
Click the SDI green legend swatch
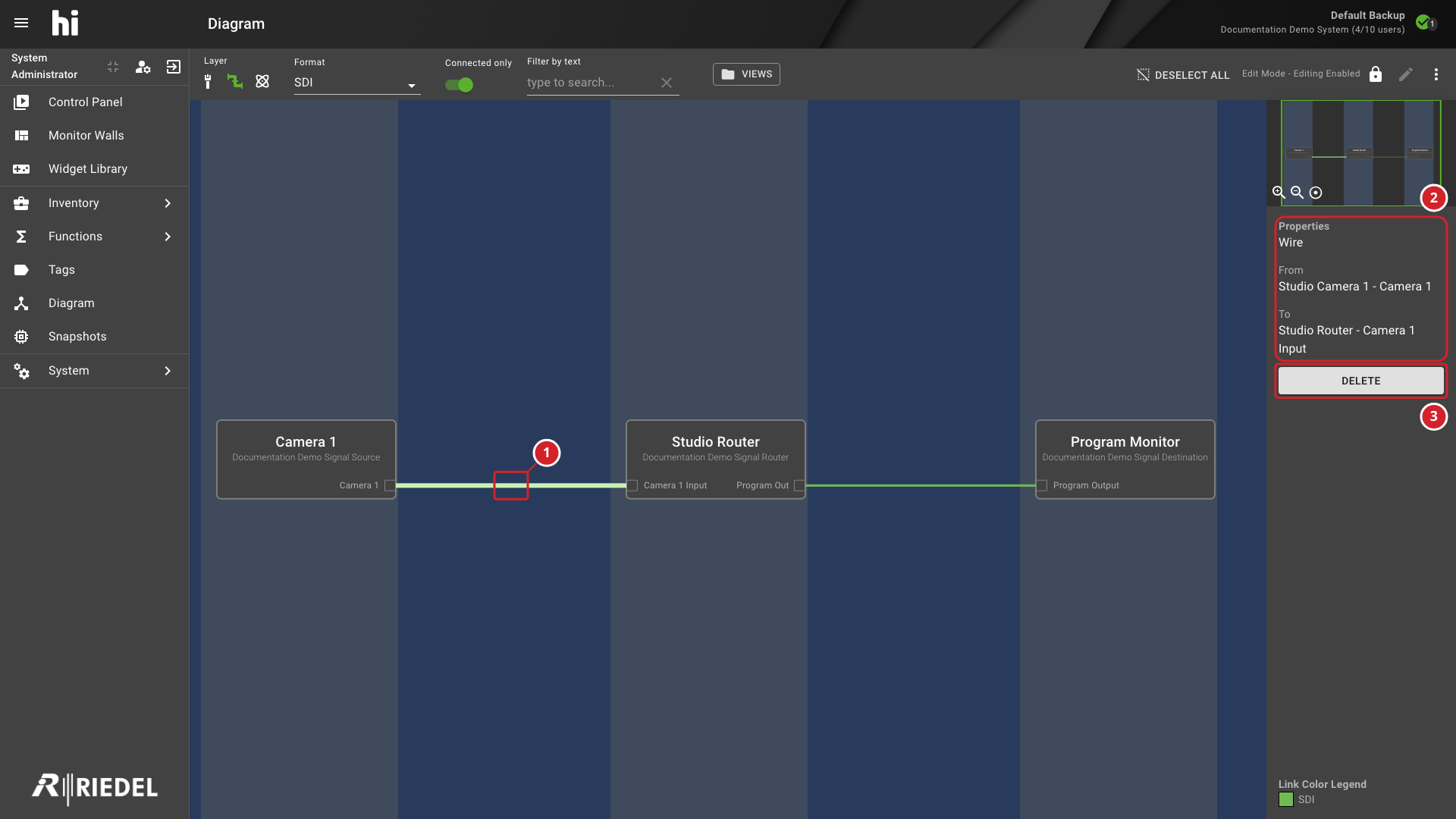[1286, 799]
